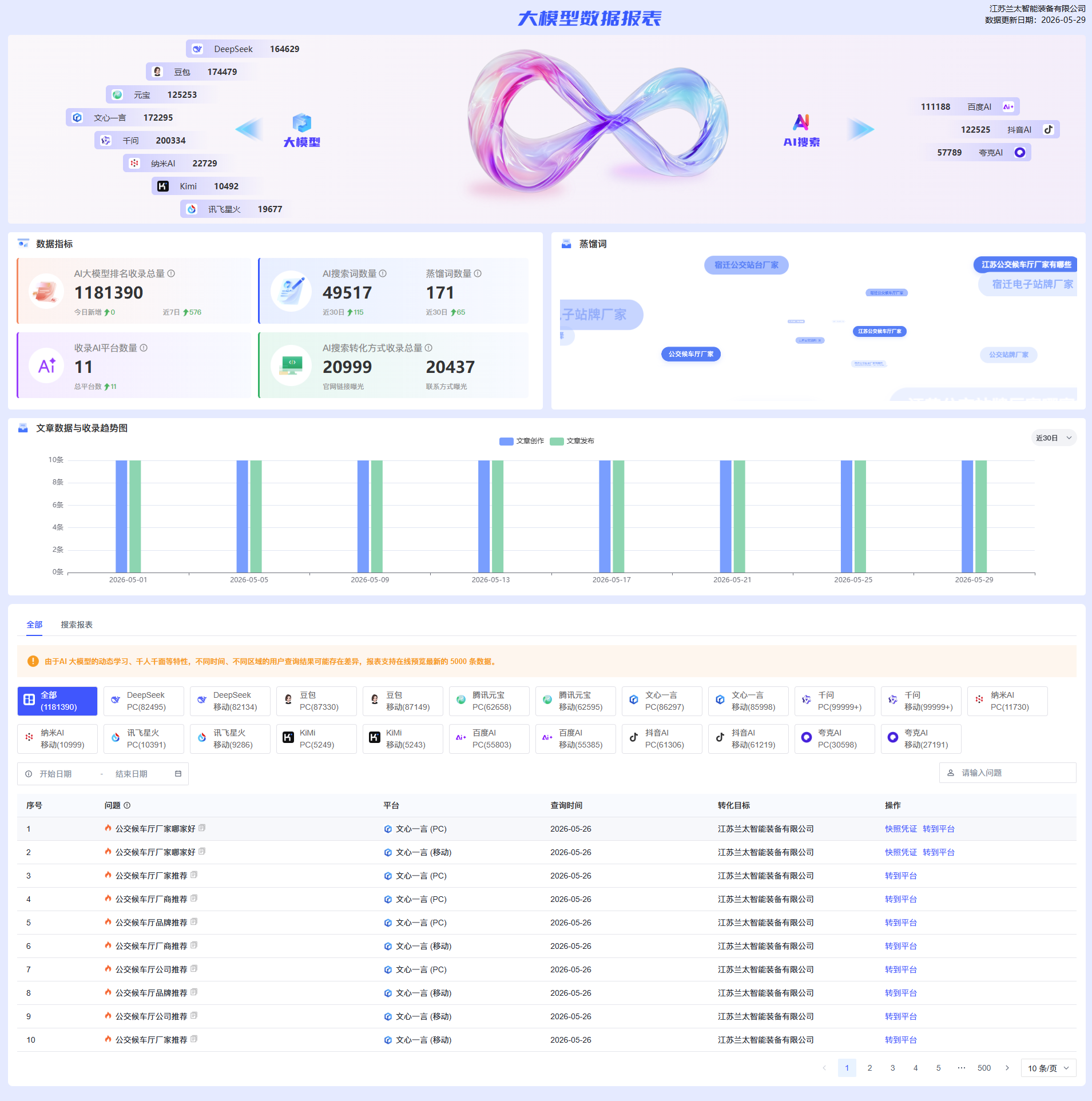
Task: Filter by 豆包 移动(87149)
Action: click(x=403, y=701)
